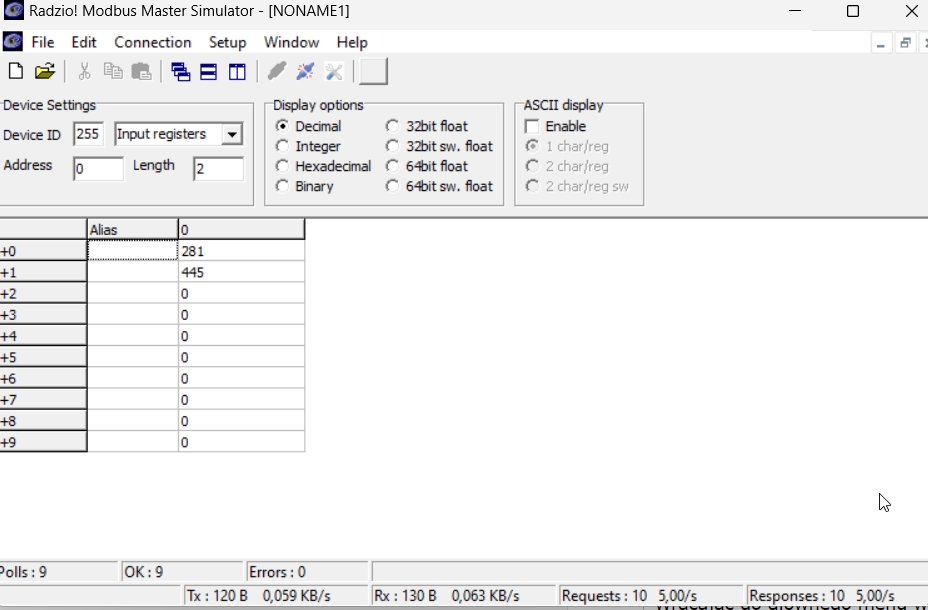Viewport: 928px width, 610px height.
Task: Click the Tile horizontally toolbar icon
Action: [x=208, y=71]
